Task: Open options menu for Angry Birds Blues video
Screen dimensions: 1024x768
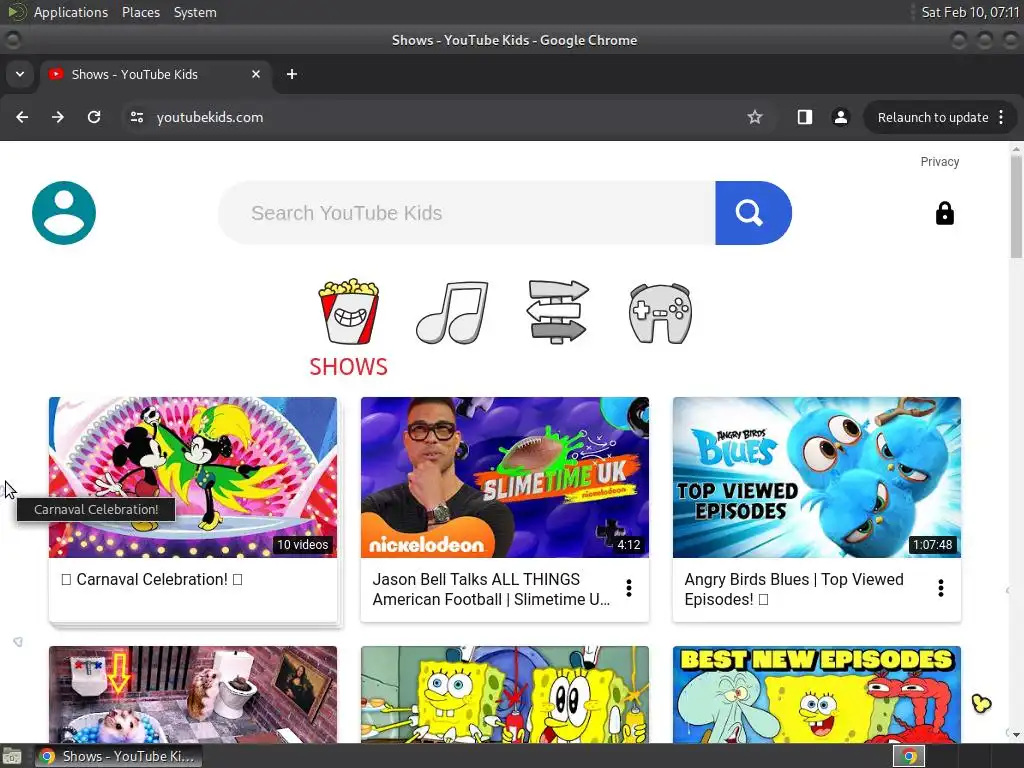Action: 940,588
